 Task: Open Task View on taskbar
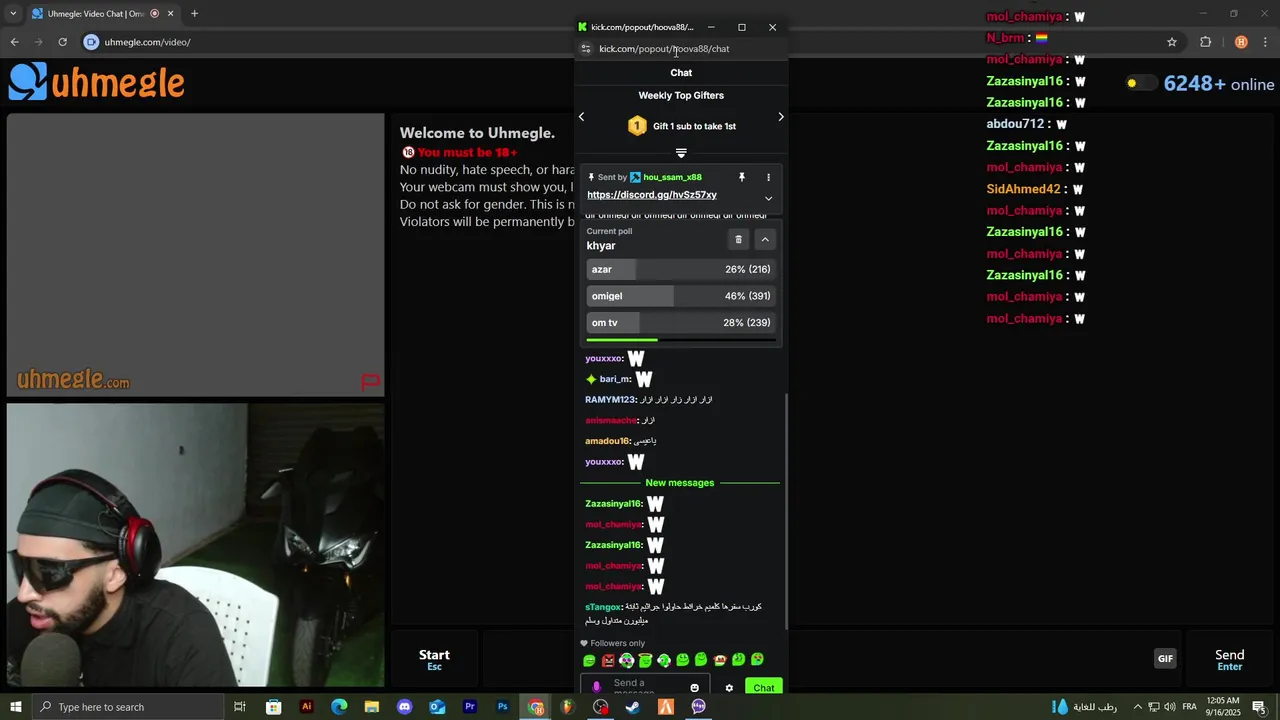[240, 707]
